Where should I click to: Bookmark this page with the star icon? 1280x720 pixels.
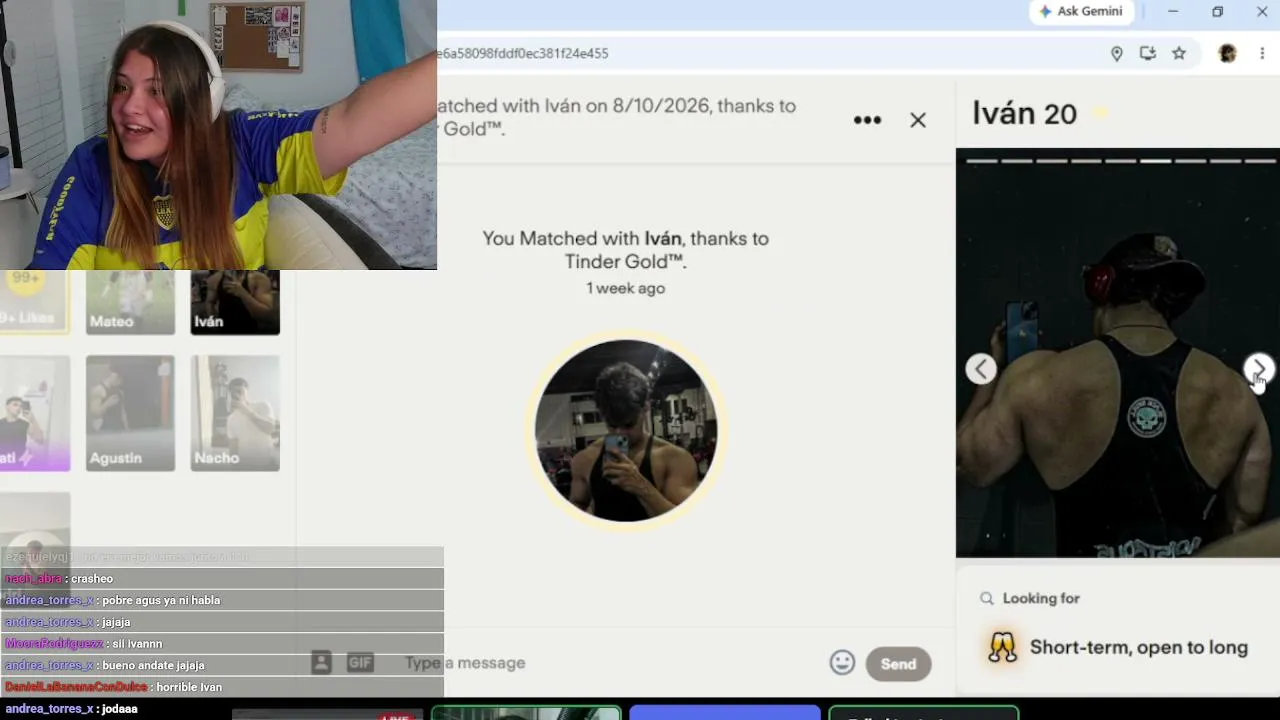(x=1179, y=54)
